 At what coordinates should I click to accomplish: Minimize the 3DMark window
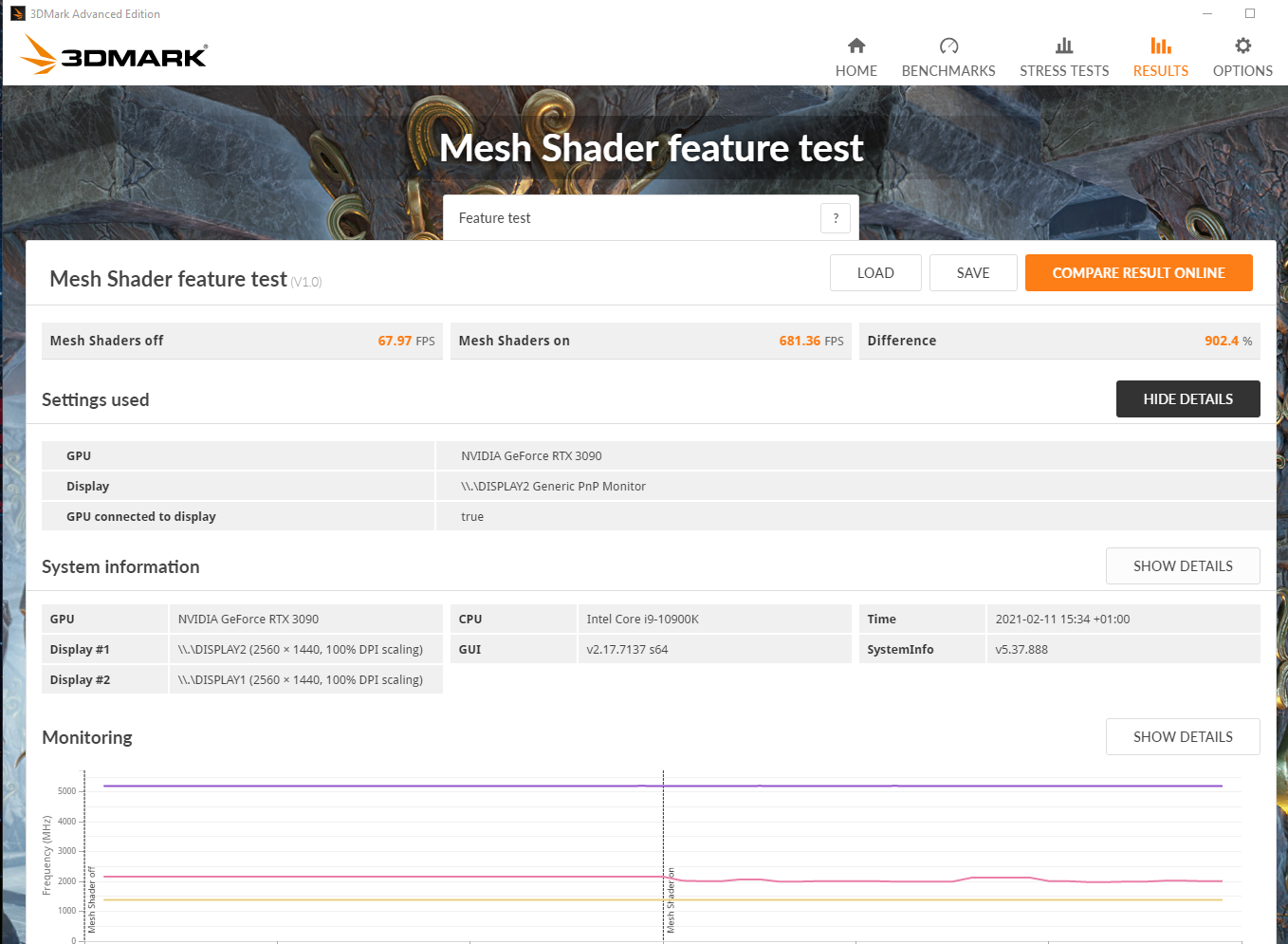coord(1207,13)
